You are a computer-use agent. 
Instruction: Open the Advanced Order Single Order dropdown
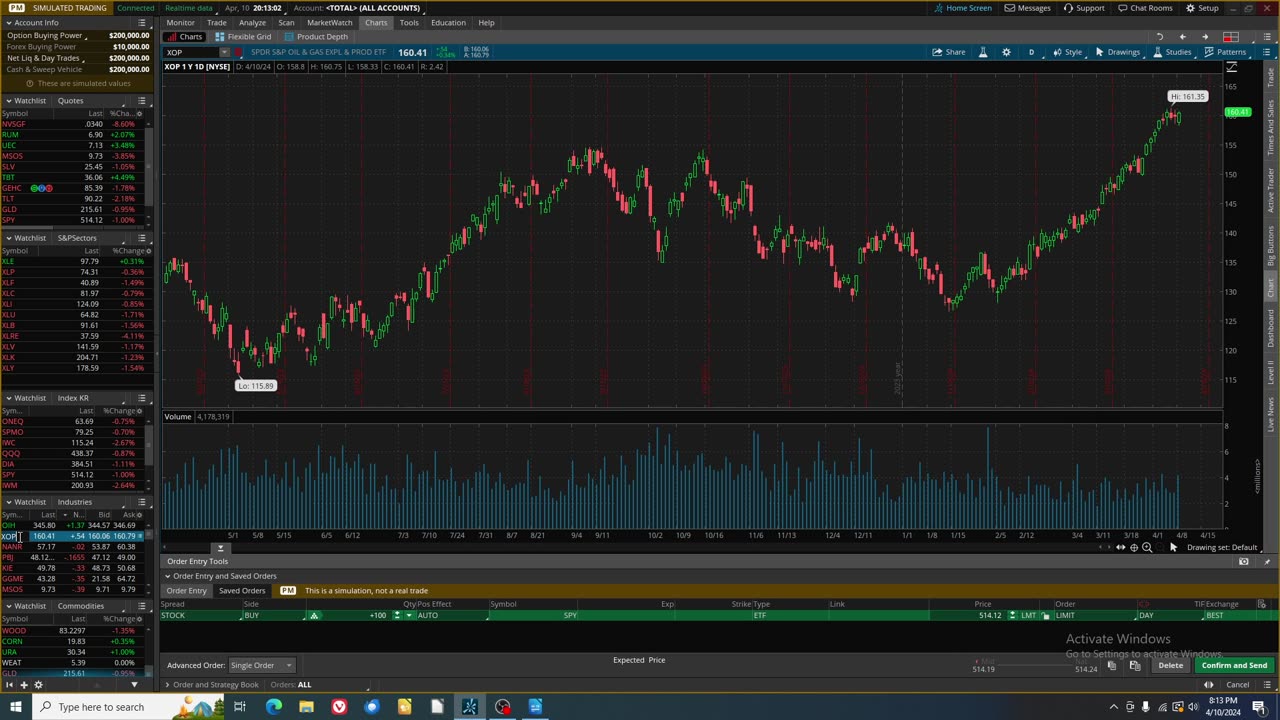coord(261,665)
